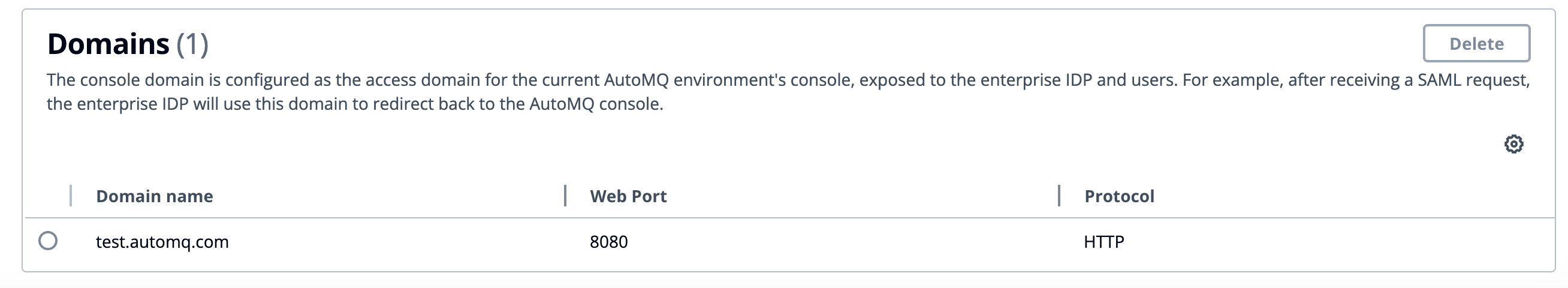Click the divider left of Domain name

click(71, 196)
